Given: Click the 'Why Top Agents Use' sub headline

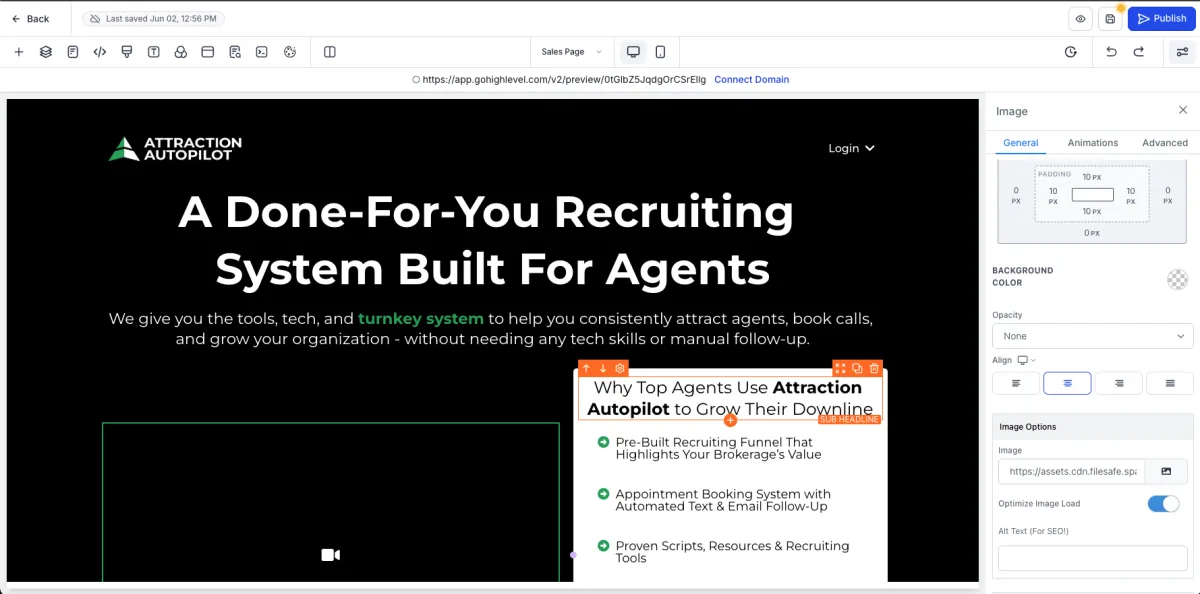Looking at the screenshot, I should tap(730, 397).
